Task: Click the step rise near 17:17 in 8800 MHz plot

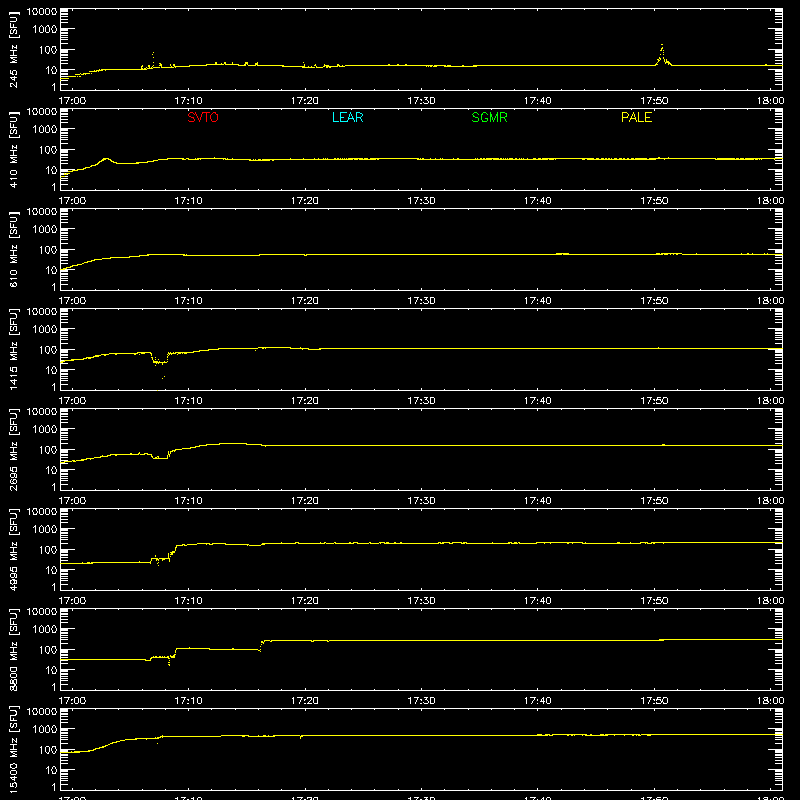Action: (x=262, y=644)
